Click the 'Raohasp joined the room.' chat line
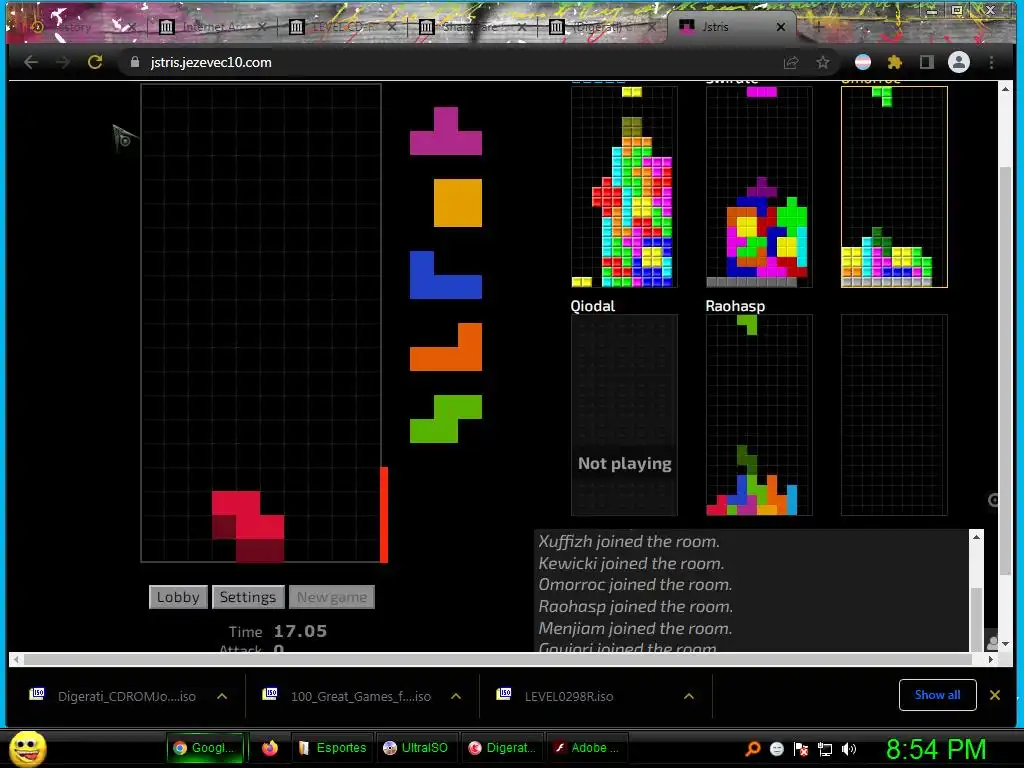 pos(635,606)
